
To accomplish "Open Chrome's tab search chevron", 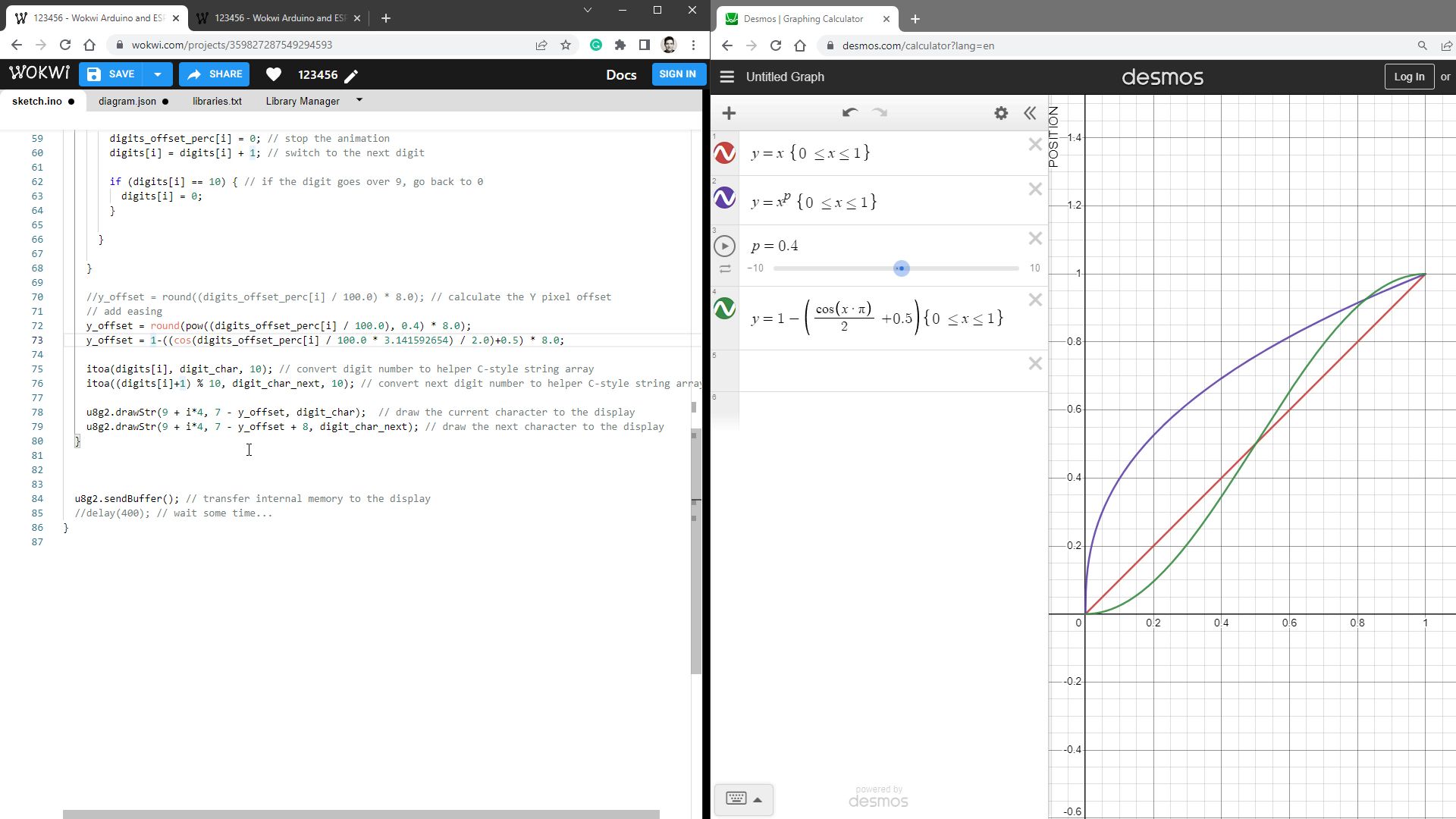I will point(586,11).
